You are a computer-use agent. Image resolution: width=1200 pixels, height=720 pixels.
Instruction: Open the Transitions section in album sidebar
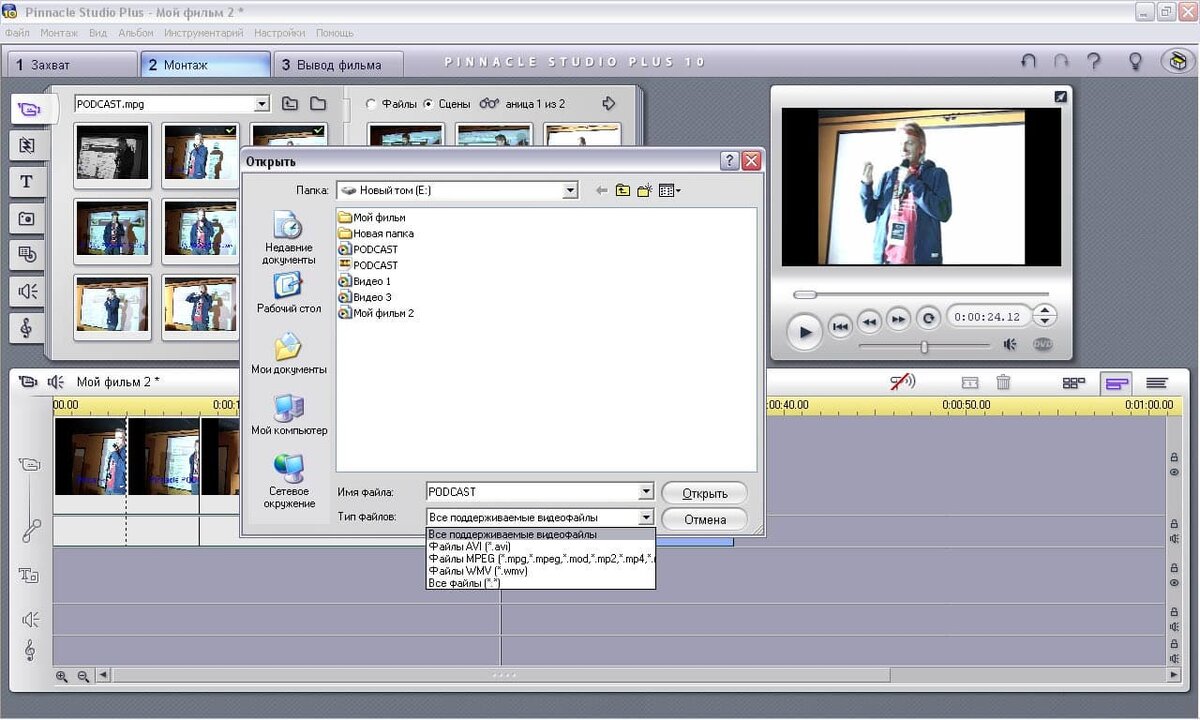(x=27, y=145)
